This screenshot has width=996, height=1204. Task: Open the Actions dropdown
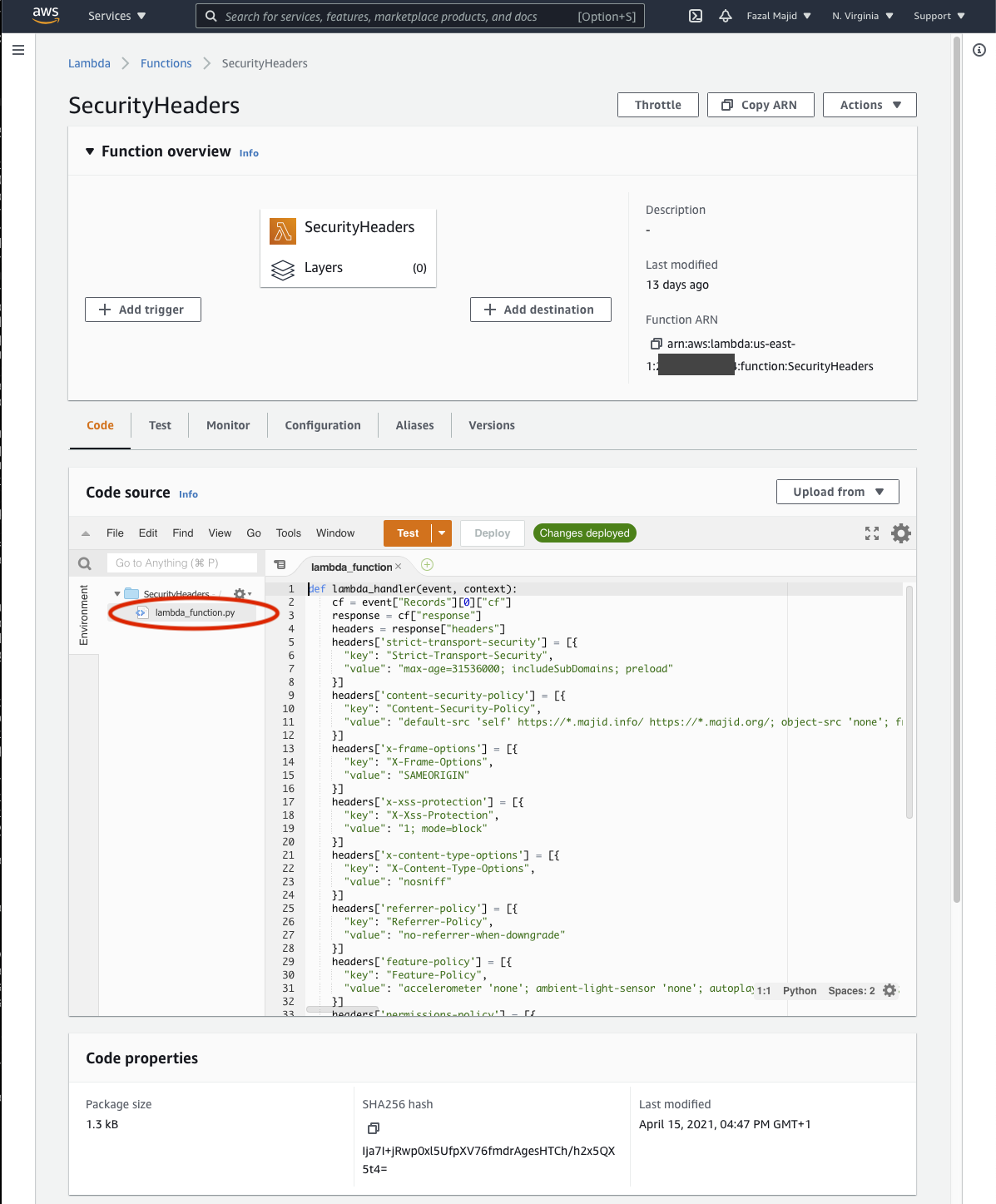pos(870,105)
